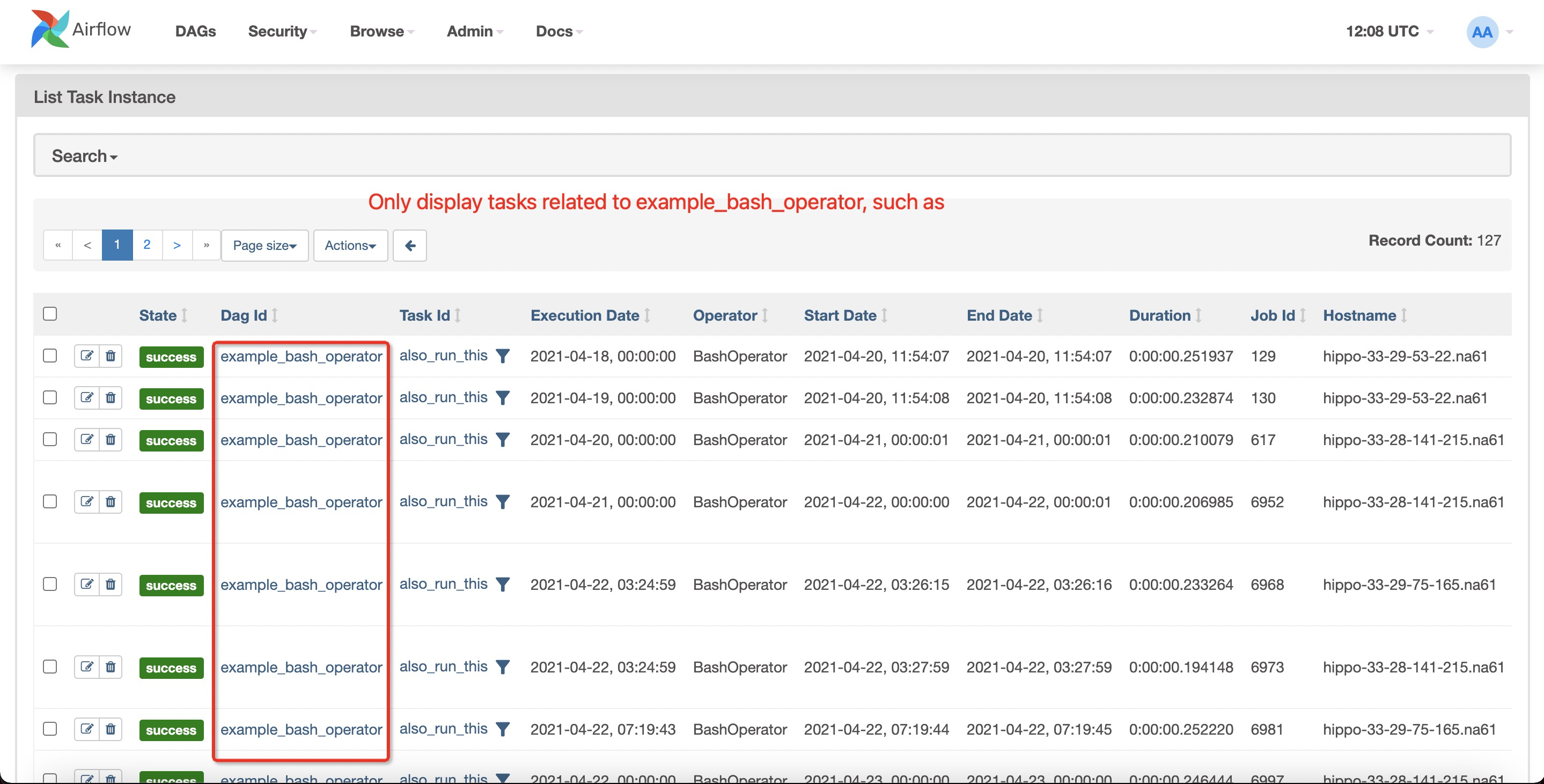1544x784 pixels.
Task: Go to page 2 of results
Action: click(148, 245)
